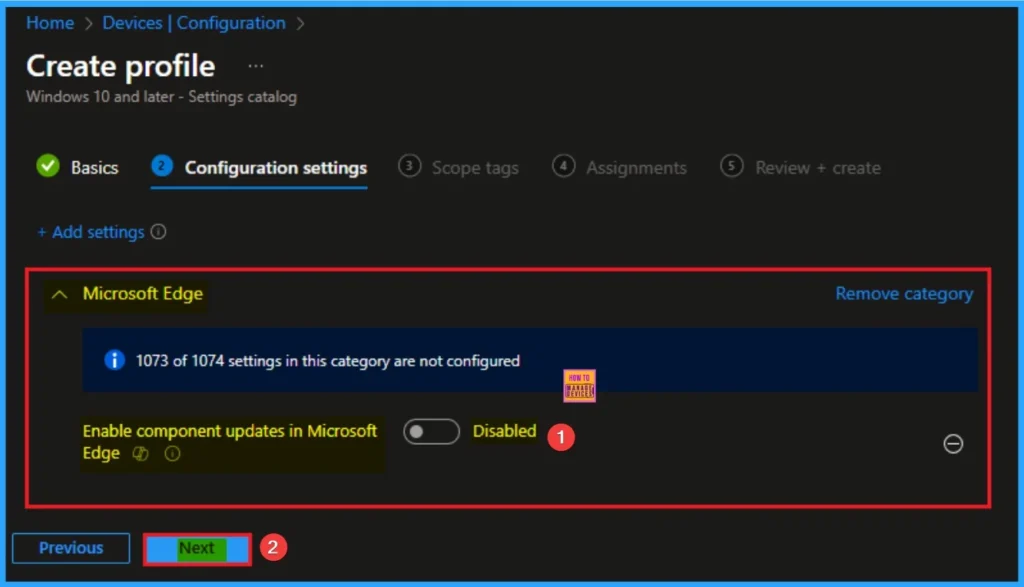Image resolution: width=1024 pixels, height=587 pixels.
Task: Open the ellipsis menu beside Create profile
Action: coord(255,66)
